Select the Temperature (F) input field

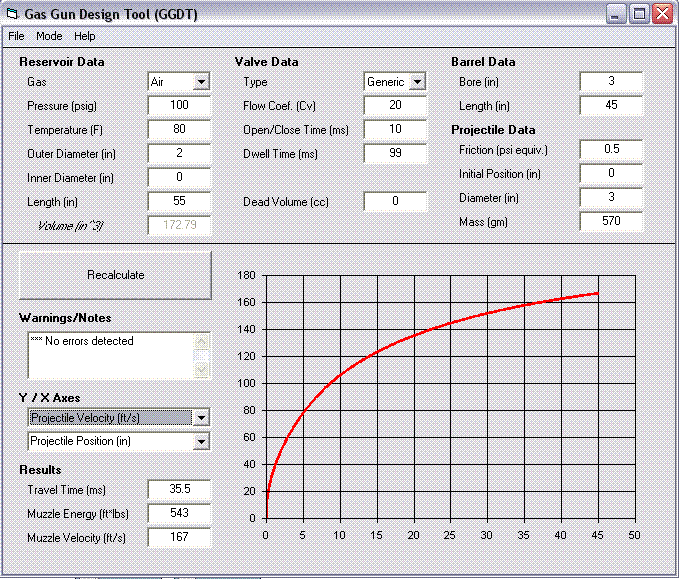[179, 129]
